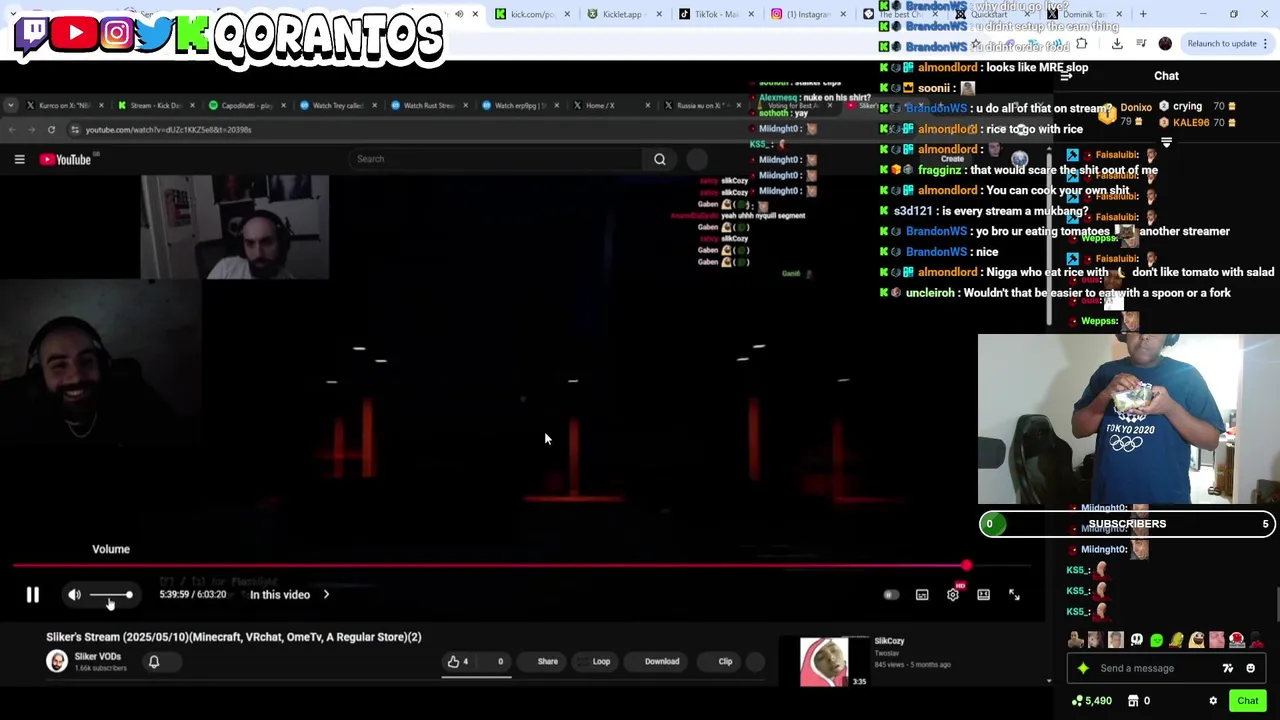The height and width of the screenshot is (720, 1280).
Task: Open the Chrome profile avatar
Action: pos(1165,44)
